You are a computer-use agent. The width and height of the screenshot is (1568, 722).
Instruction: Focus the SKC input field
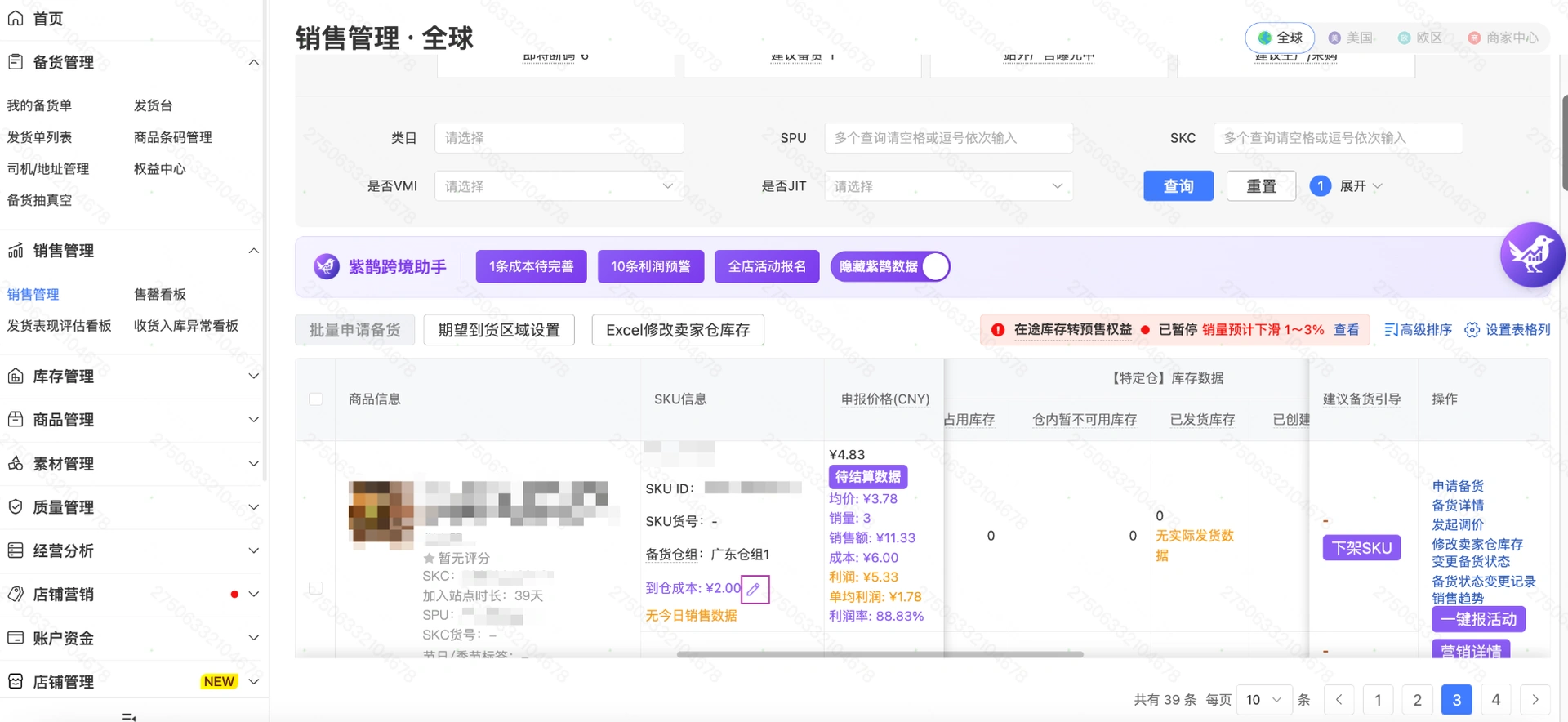point(1338,138)
